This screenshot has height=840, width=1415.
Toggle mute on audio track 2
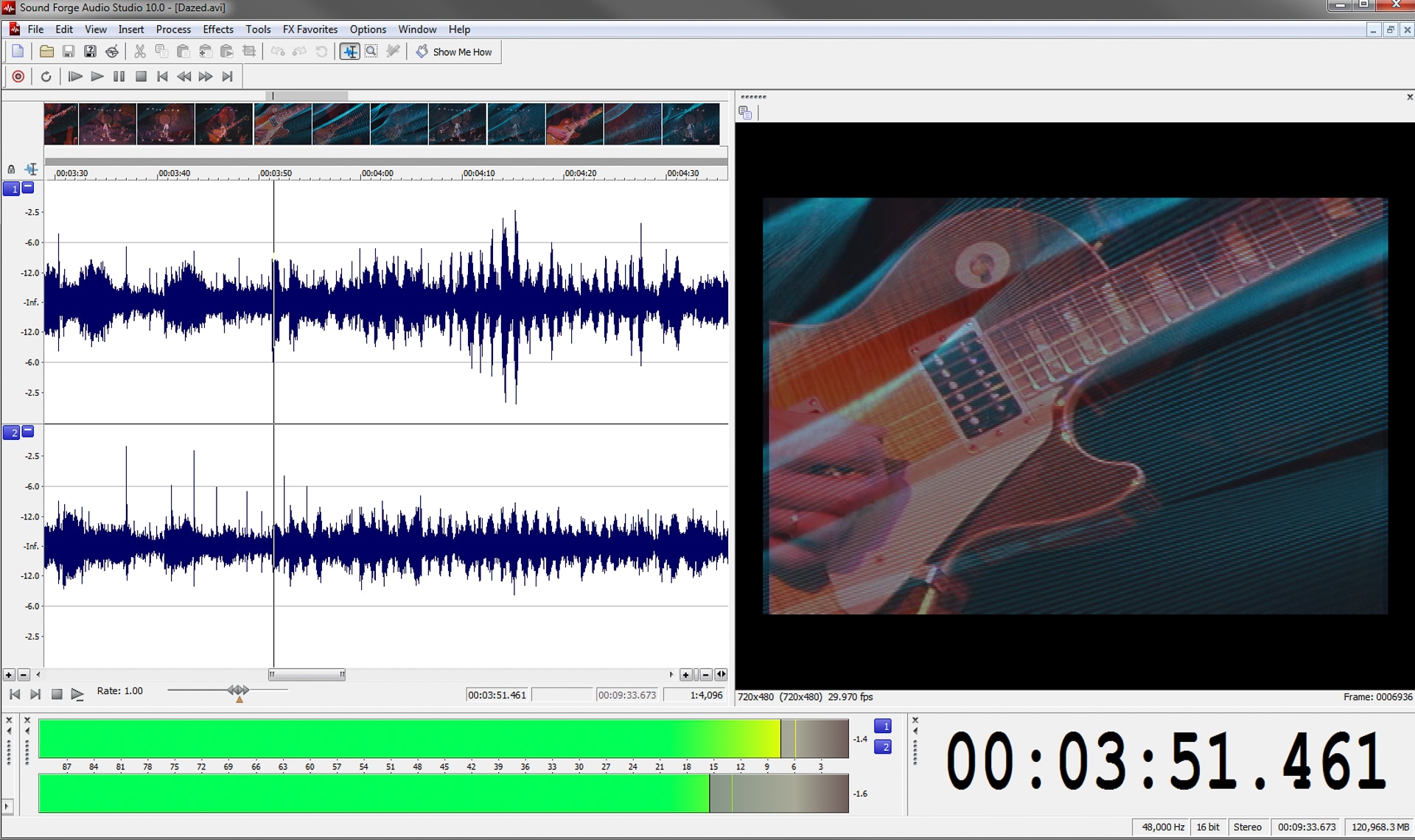27,431
